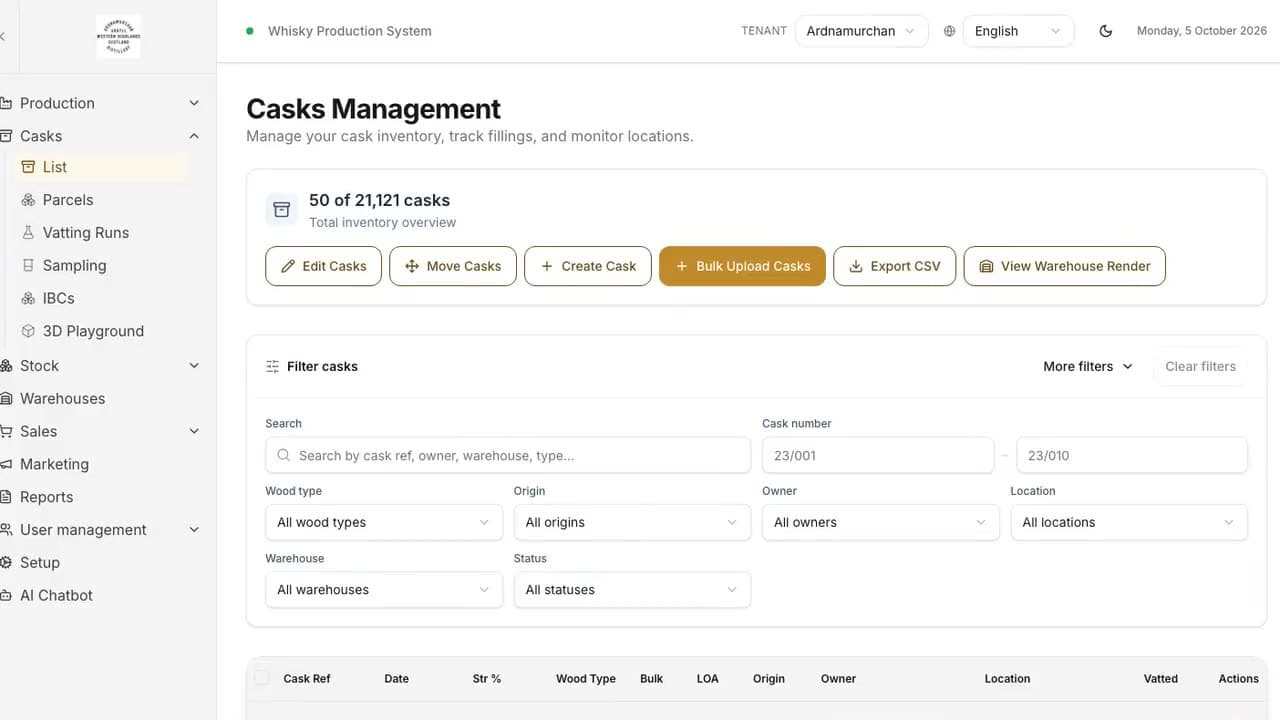Expand the Sales menu

coord(100,431)
